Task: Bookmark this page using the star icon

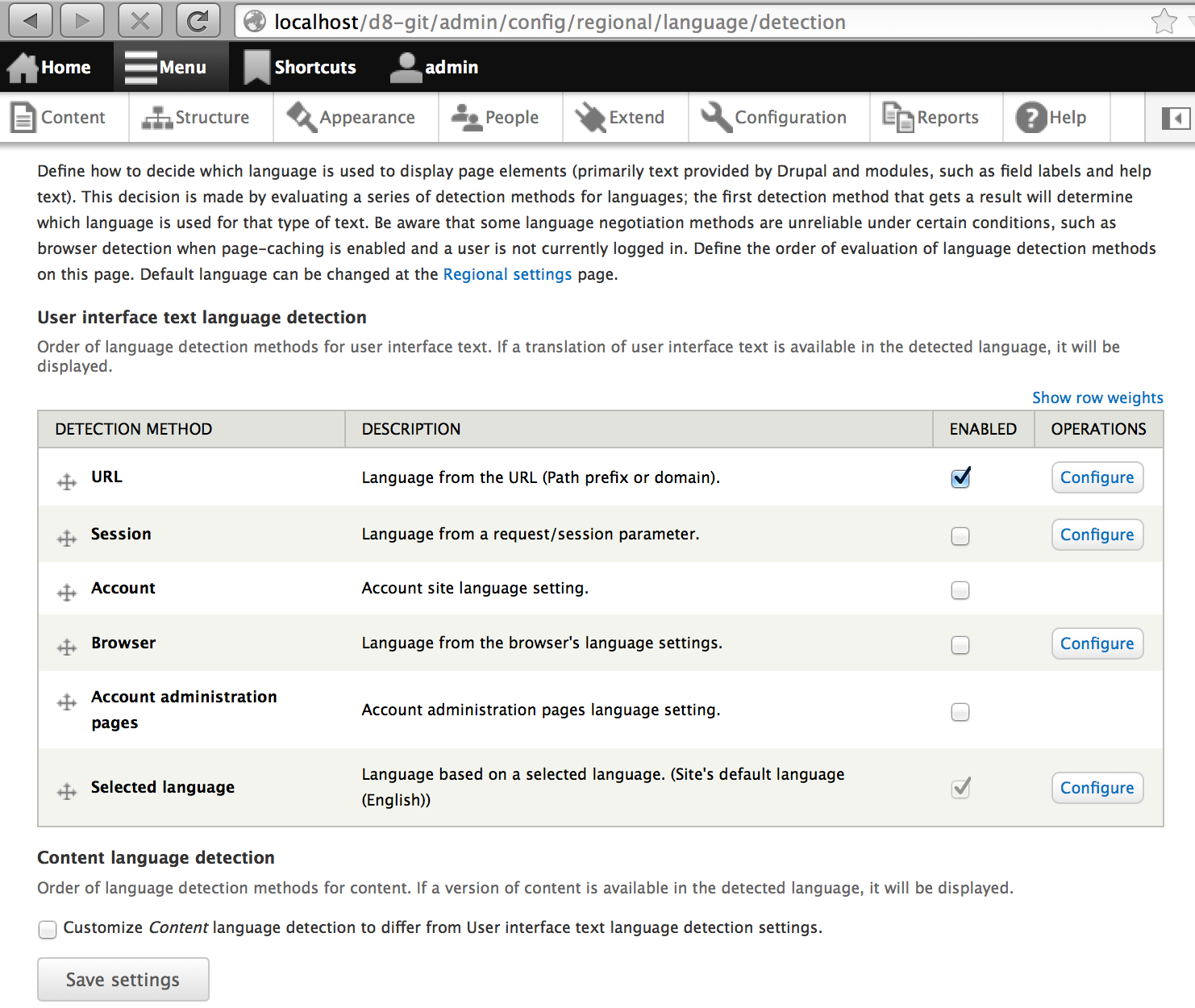Action: (1164, 22)
